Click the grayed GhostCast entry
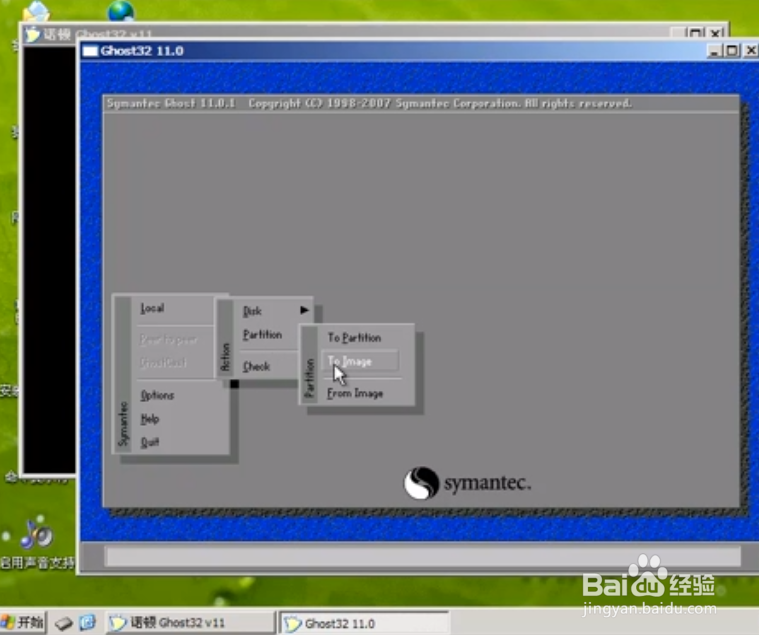The height and width of the screenshot is (635, 759). [x=163, y=363]
